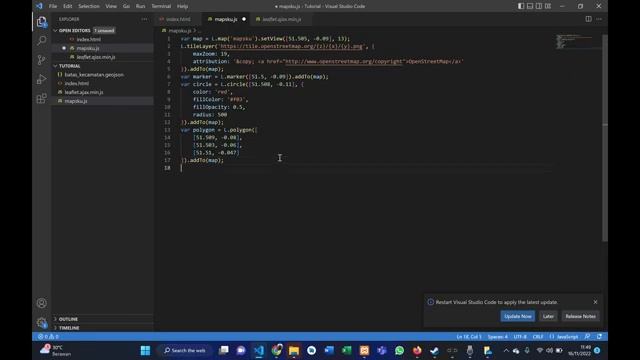Open the Search view in the activity bar
Image resolution: width=640 pixels, height=360 pixels.
coord(42,40)
